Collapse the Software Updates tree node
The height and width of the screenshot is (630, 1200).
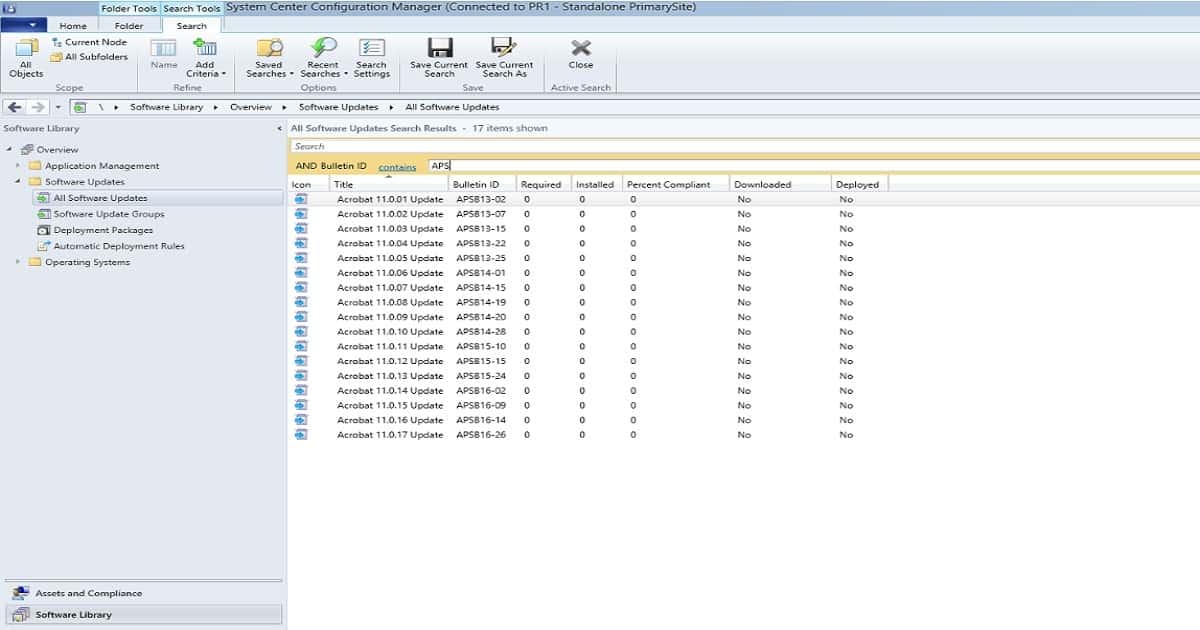[17, 182]
